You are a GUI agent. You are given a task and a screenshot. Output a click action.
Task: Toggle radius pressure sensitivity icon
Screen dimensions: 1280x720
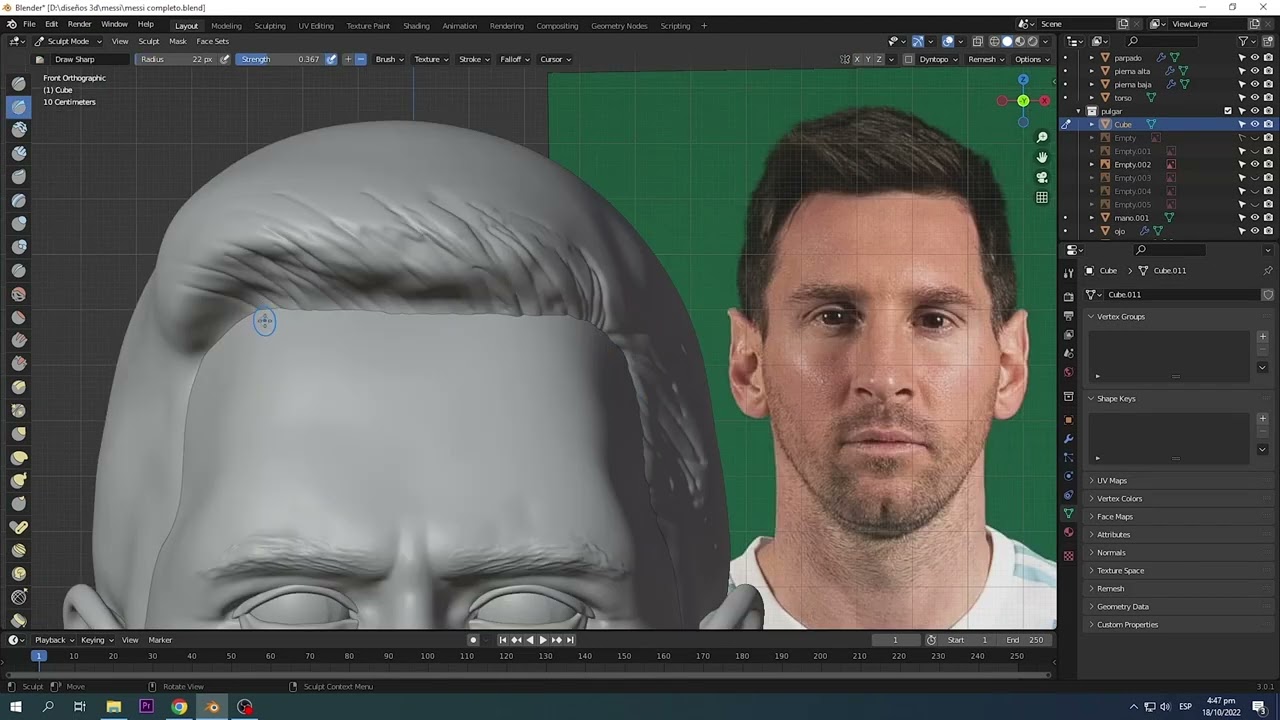pos(224,59)
